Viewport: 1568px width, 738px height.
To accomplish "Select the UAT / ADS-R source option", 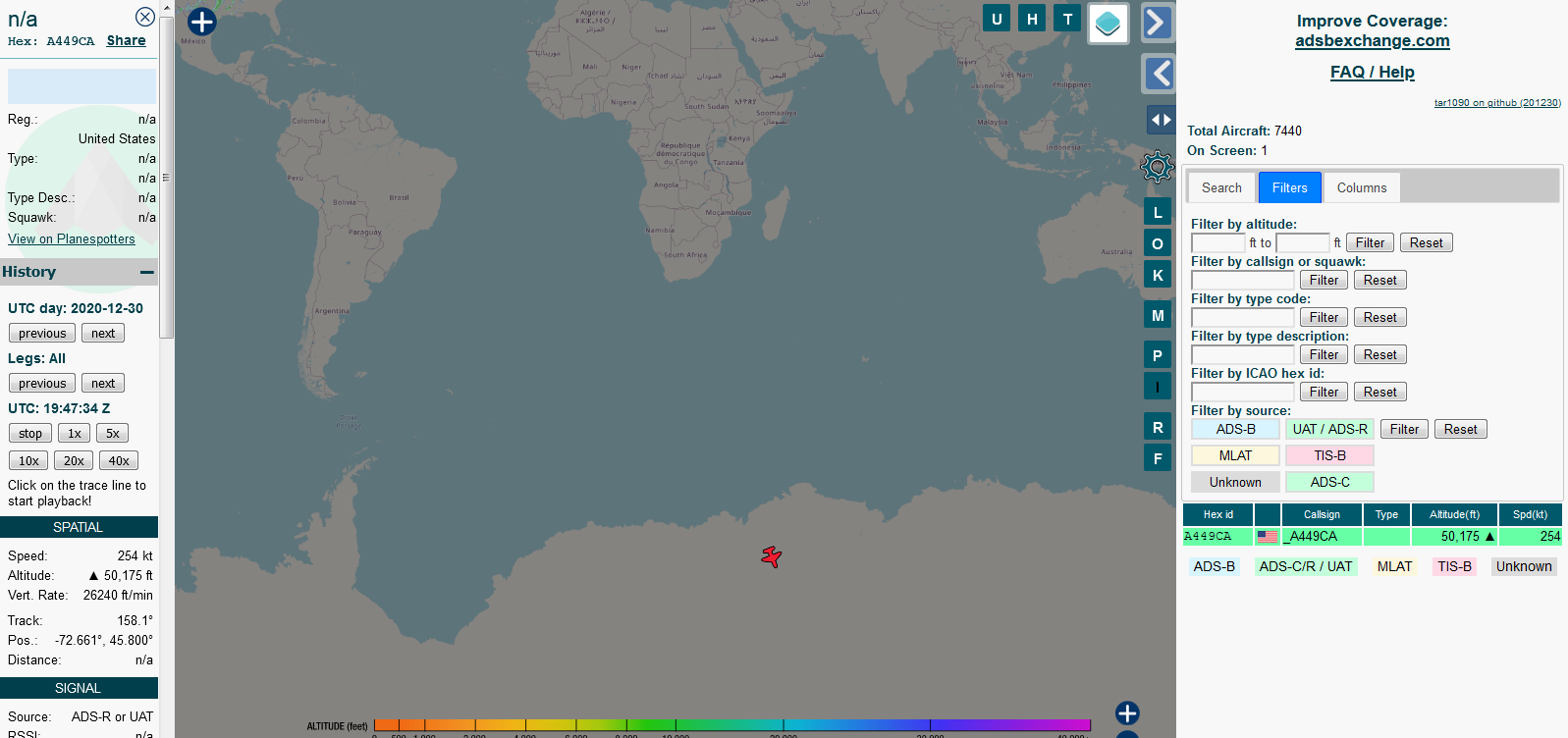I will (x=1329, y=429).
